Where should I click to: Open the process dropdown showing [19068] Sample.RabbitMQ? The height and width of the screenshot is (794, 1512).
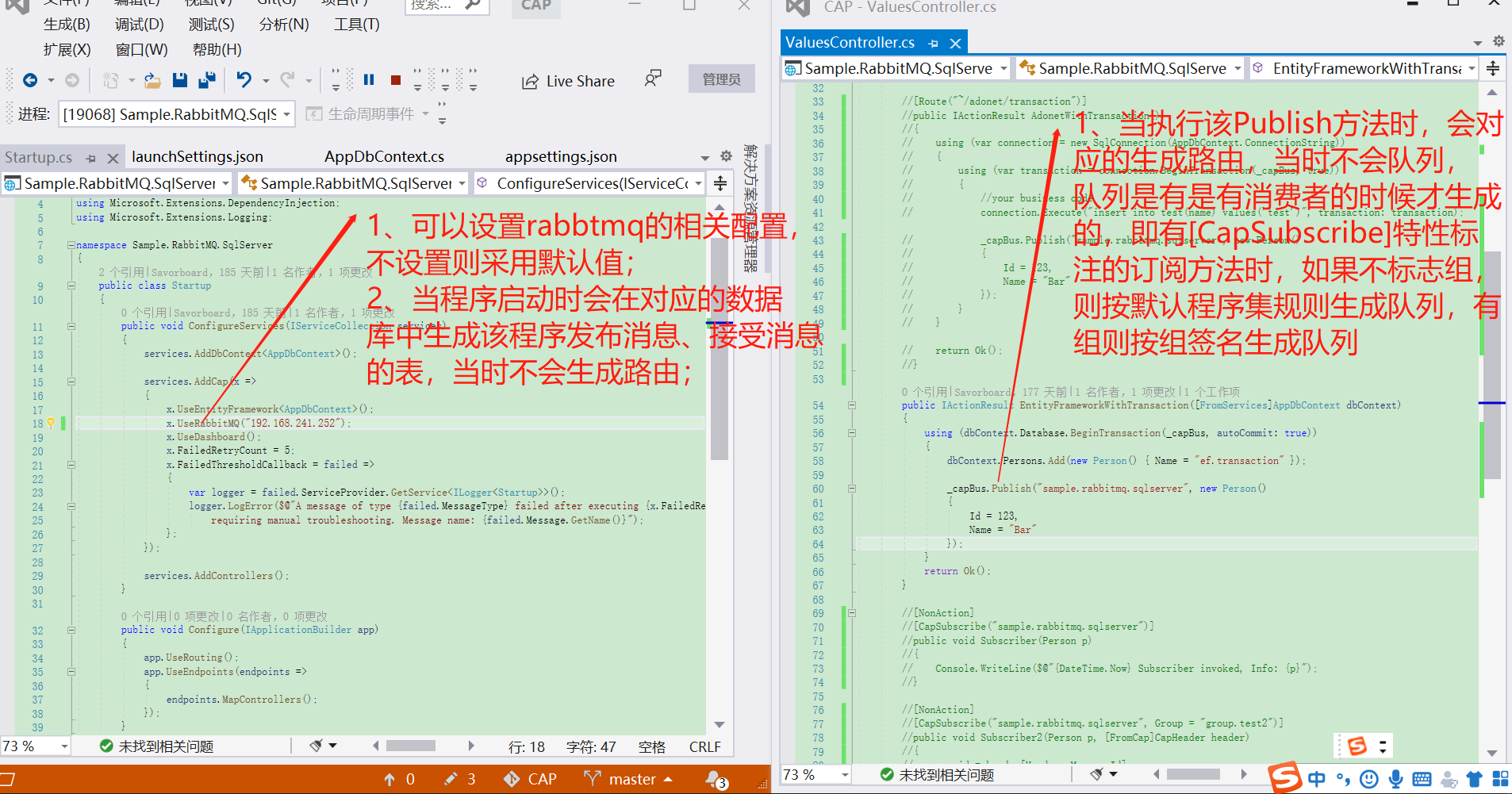[176, 114]
